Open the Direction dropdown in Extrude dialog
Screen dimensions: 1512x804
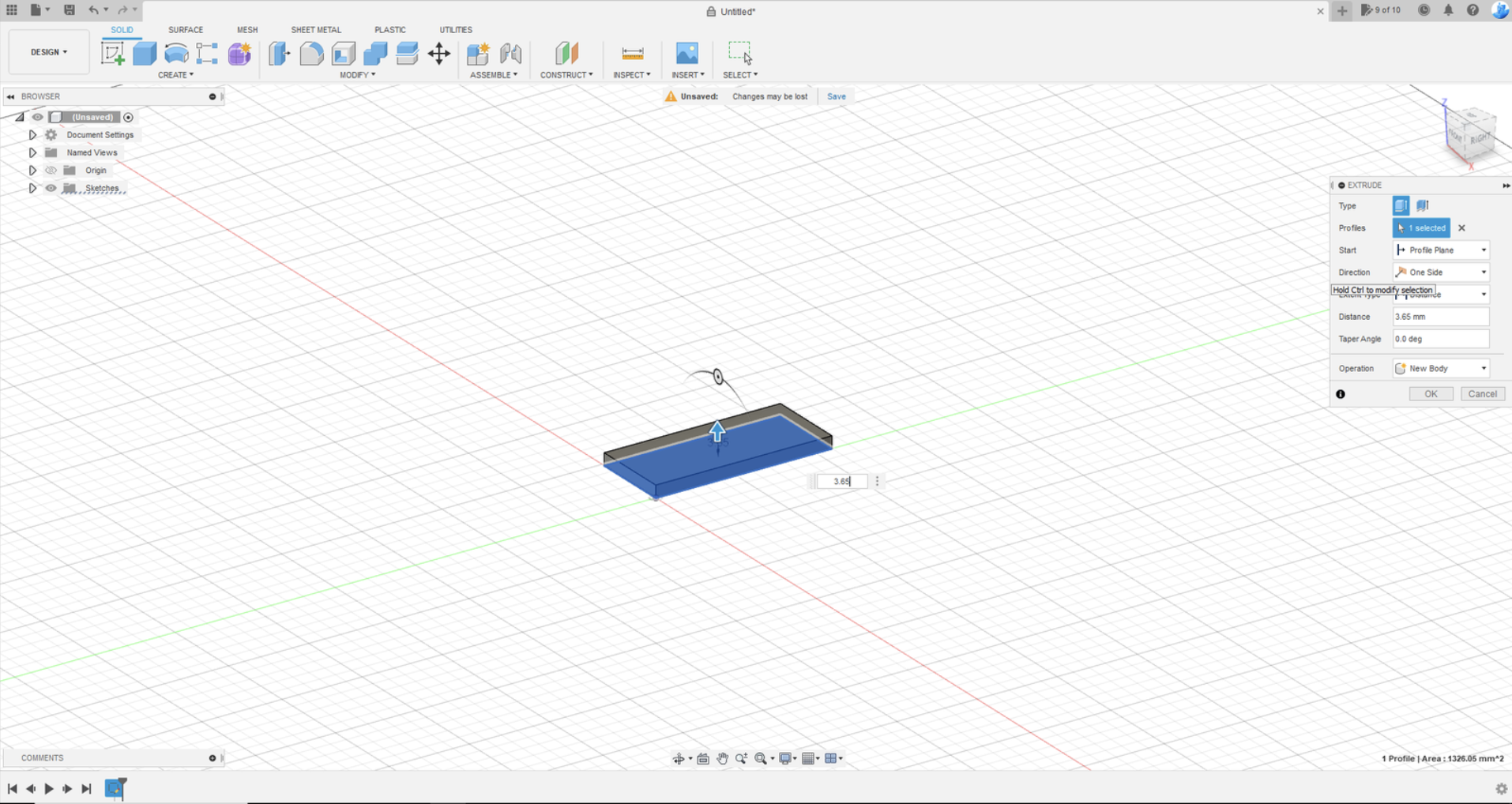pyautogui.click(x=1483, y=272)
